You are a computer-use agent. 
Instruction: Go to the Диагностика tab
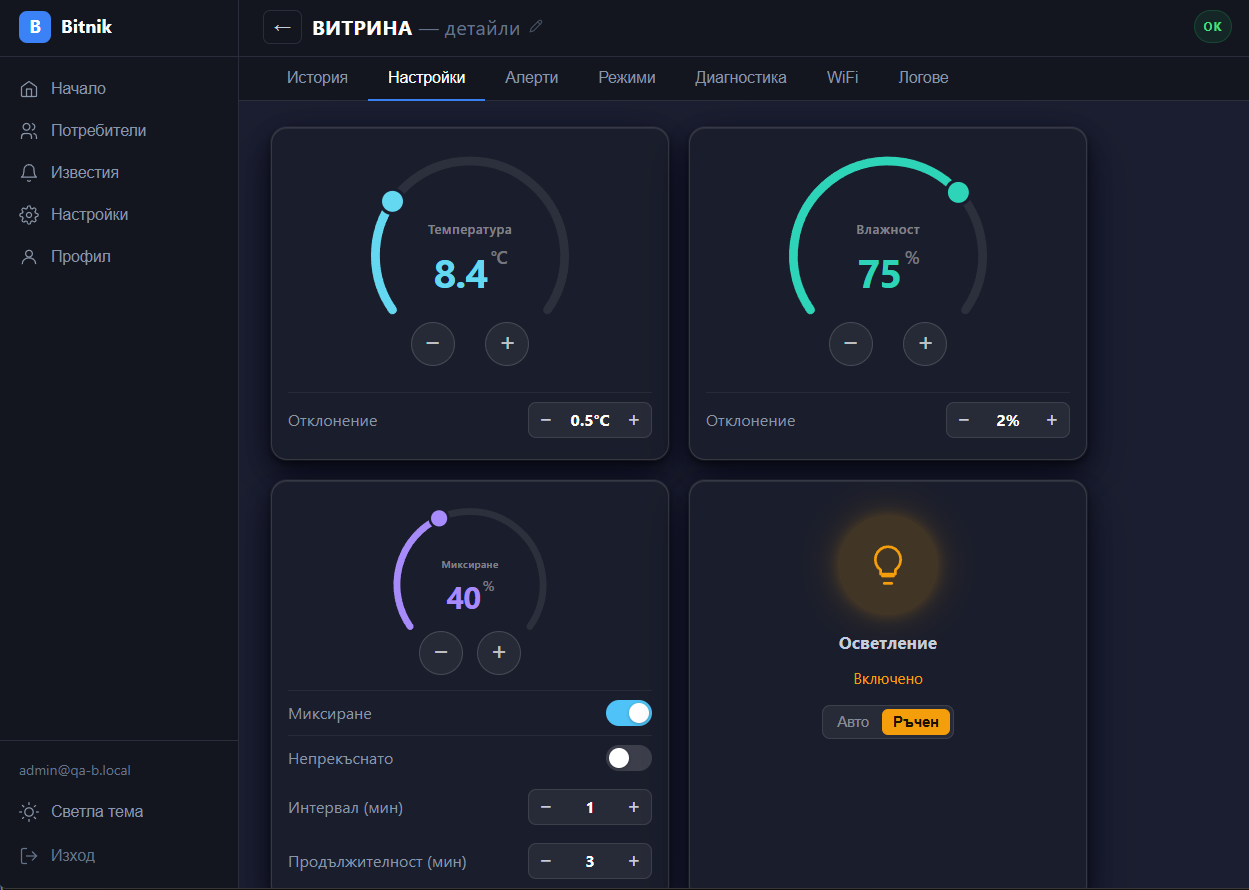[x=741, y=78]
